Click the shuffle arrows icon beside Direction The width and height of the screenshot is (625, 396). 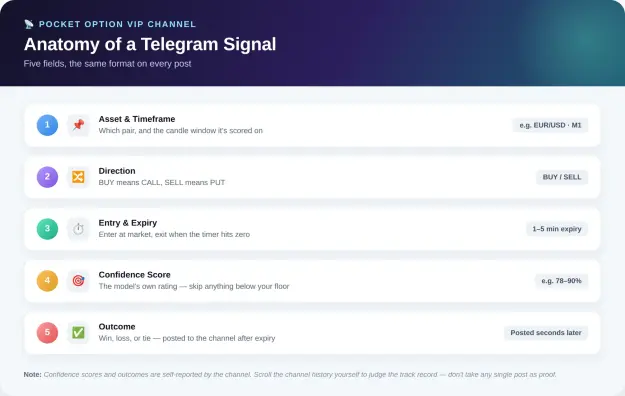point(78,177)
